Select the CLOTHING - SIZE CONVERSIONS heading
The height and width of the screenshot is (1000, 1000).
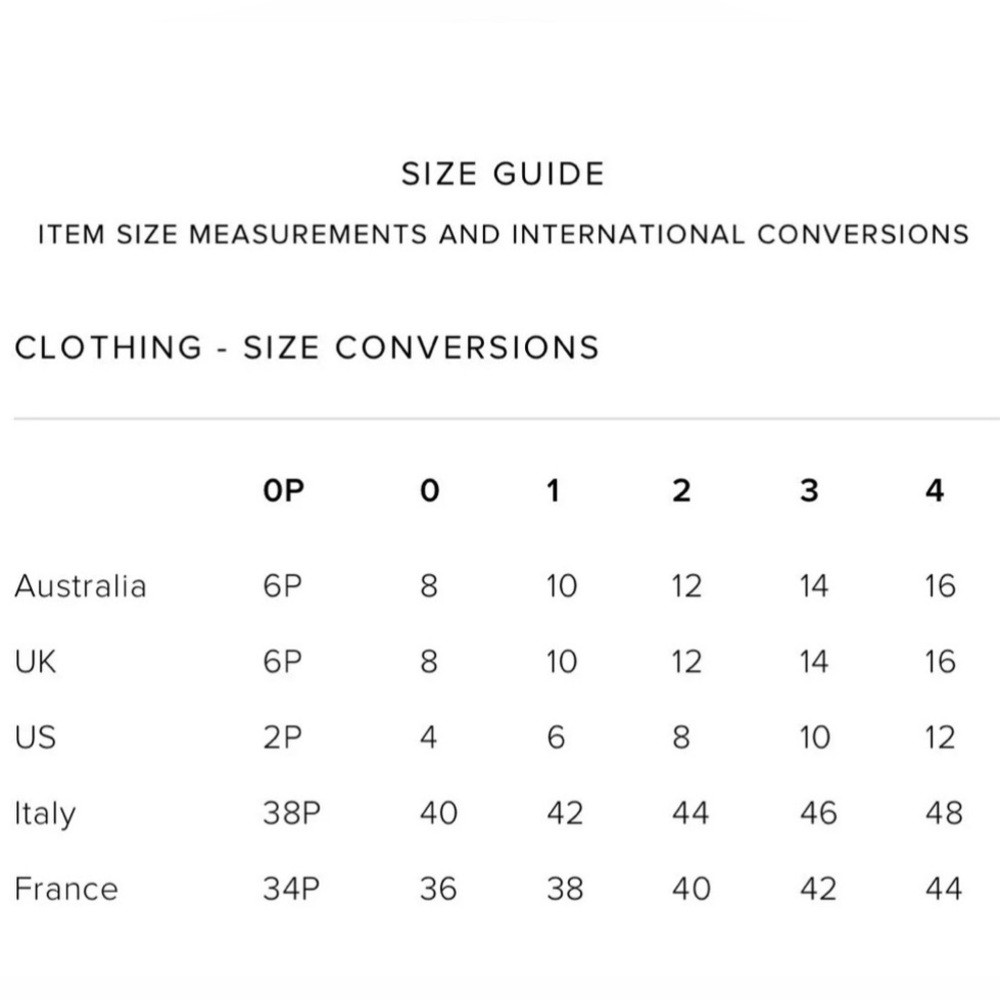(x=307, y=348)
